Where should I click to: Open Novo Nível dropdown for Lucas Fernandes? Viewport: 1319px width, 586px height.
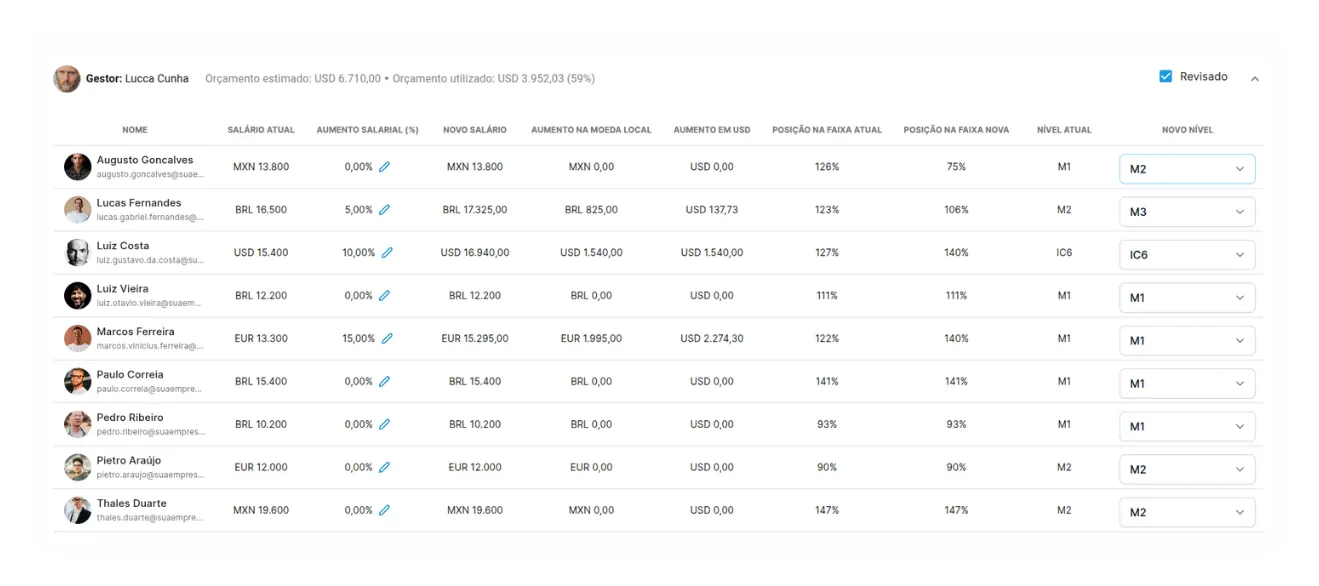pyautogui.click(x=1187, y=212)
